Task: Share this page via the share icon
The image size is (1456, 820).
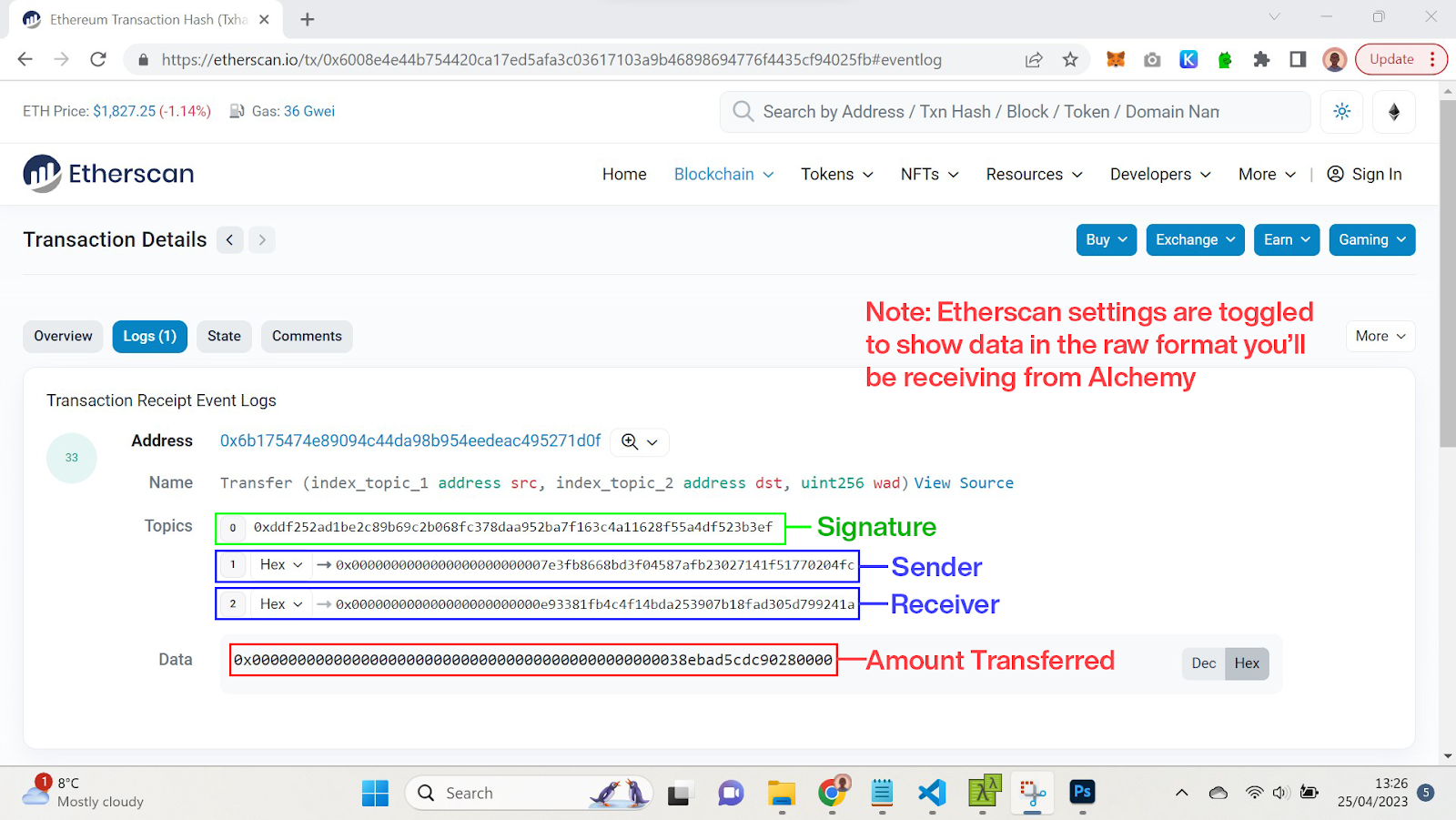Action: click(1034, 59)
